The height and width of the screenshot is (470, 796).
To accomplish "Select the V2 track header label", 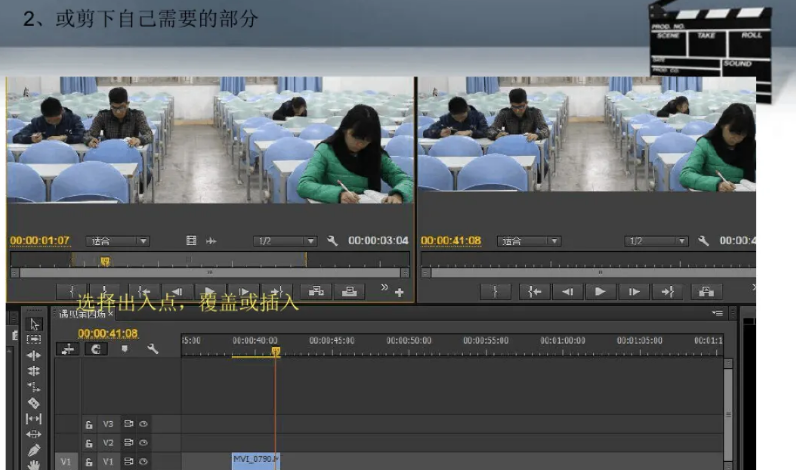I will 108,443.
